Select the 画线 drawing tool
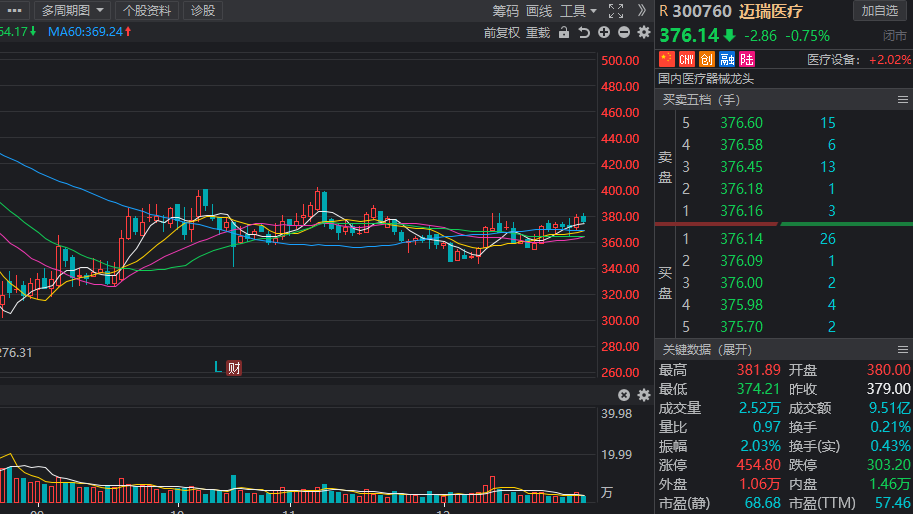The height and width of the screenshot is (514, 913). (539, 10)
